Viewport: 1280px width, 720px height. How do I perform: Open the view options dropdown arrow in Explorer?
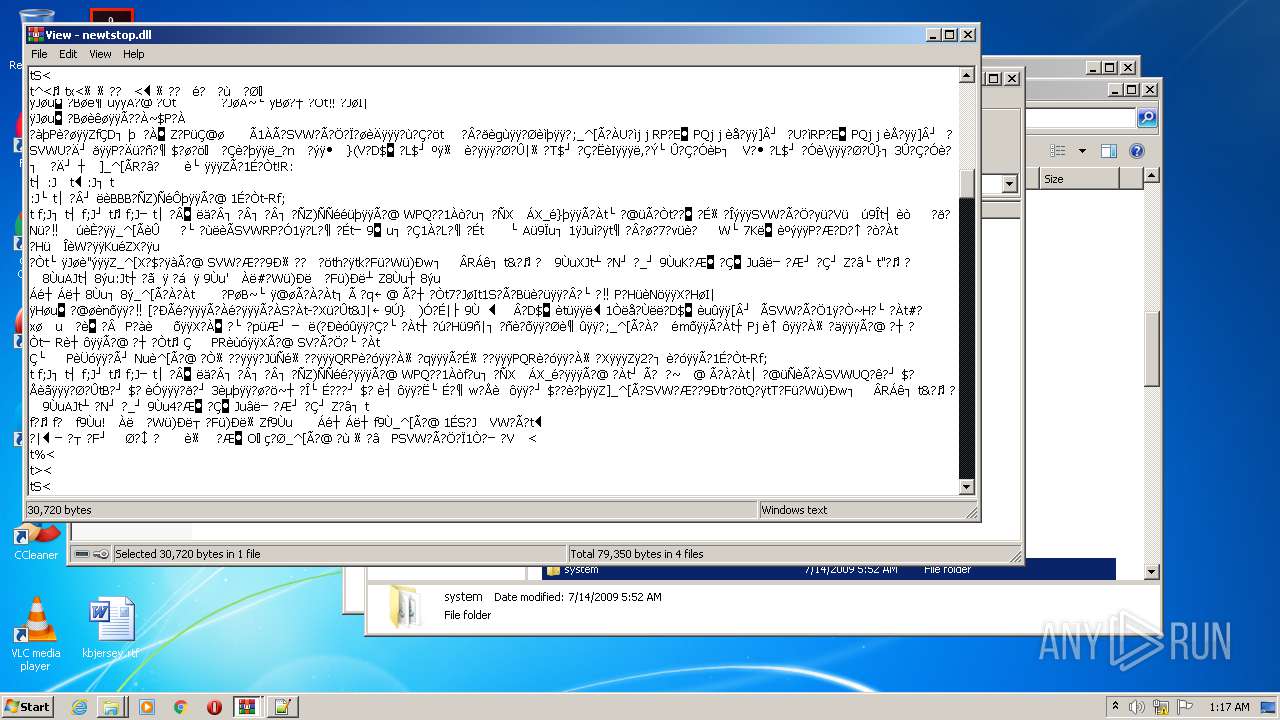[x=1082, y=151]
